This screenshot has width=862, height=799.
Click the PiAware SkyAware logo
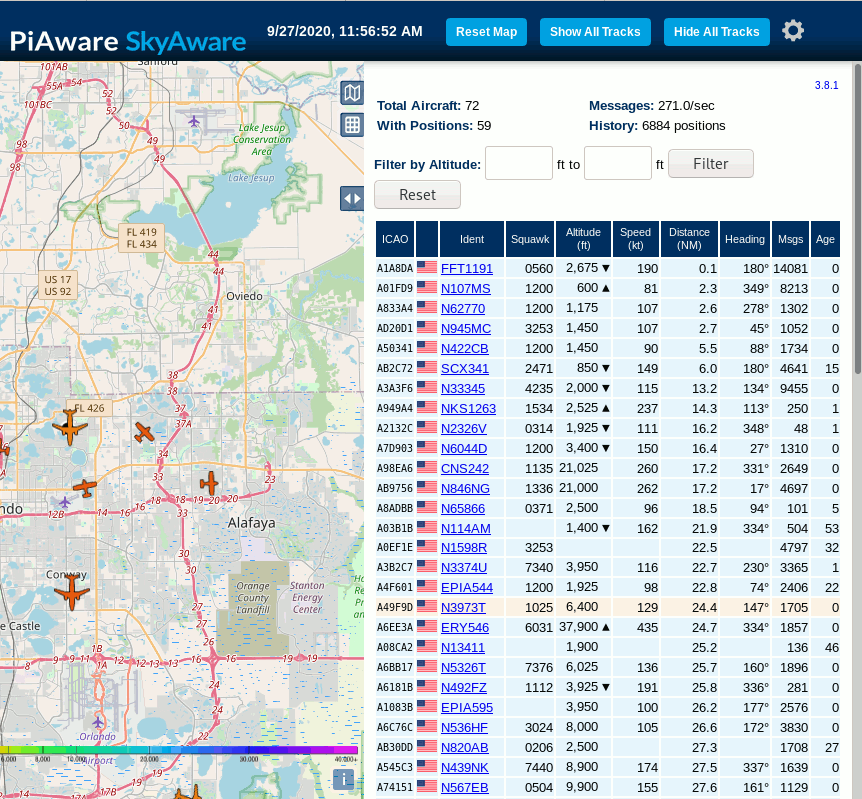128,41
